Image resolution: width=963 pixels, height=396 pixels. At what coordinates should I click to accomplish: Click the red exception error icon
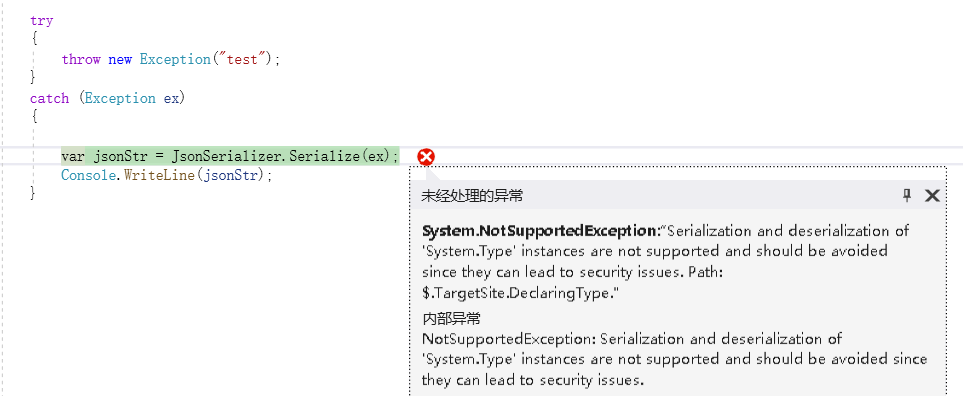click(426, 157)
